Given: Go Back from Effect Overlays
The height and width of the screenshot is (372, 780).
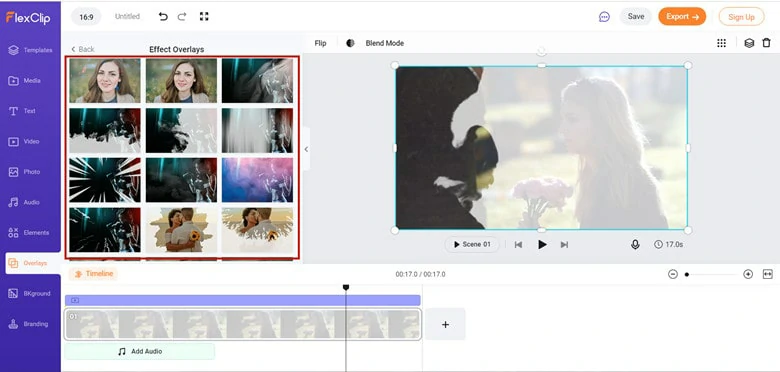Looking at the screenshot, I should (x=83, y=49).
